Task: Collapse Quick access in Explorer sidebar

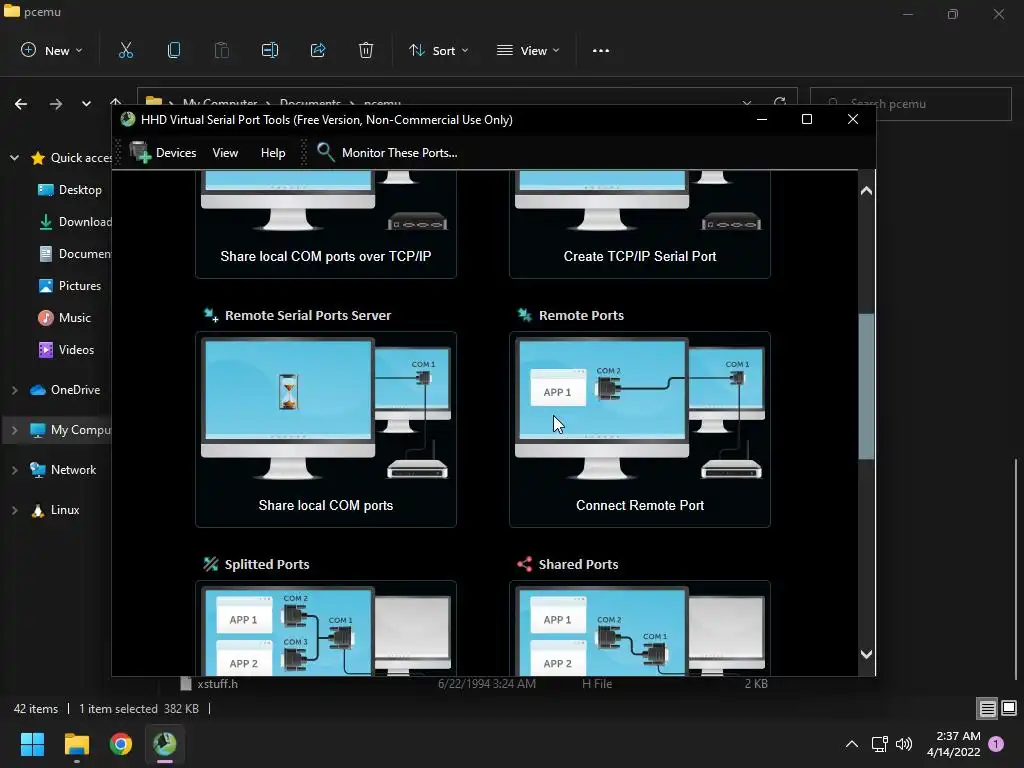Action: 14,157
